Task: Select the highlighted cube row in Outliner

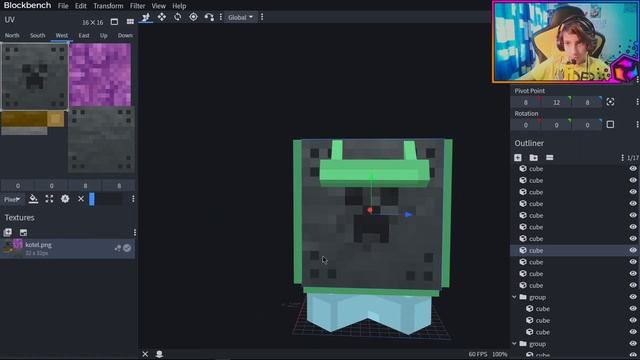Action: pyautogui.click(x=575, y=250)
